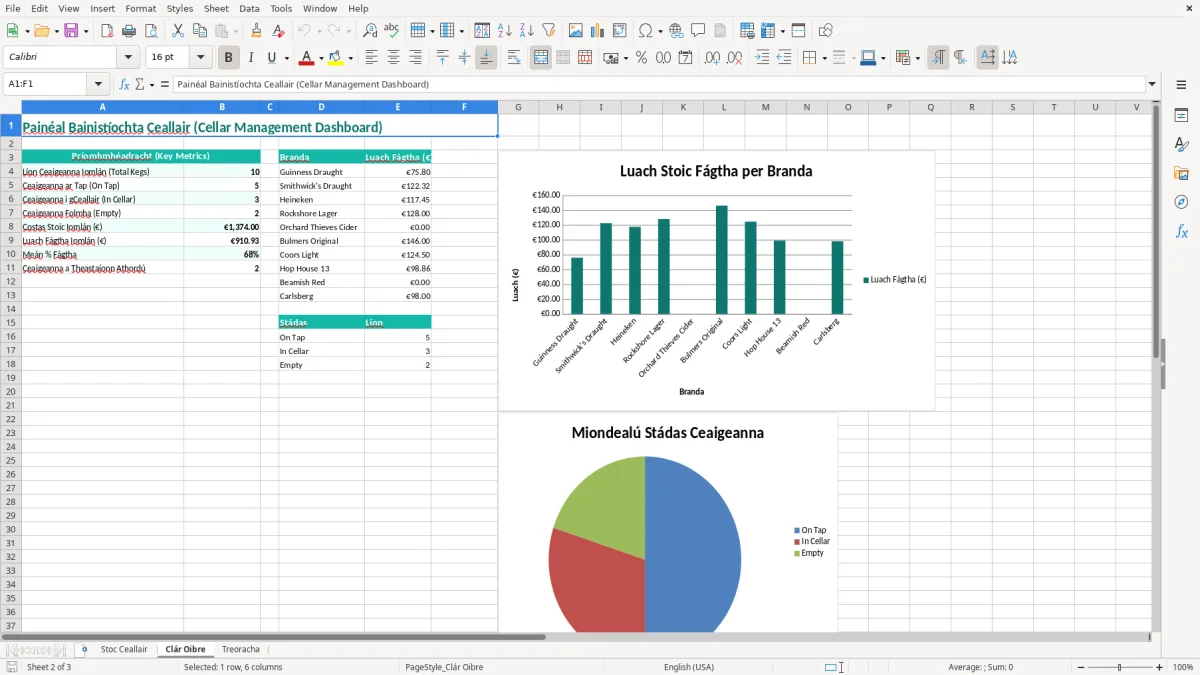
Task: Apply the yellow Highlighting Color swatch
Action: pos(337,58)
